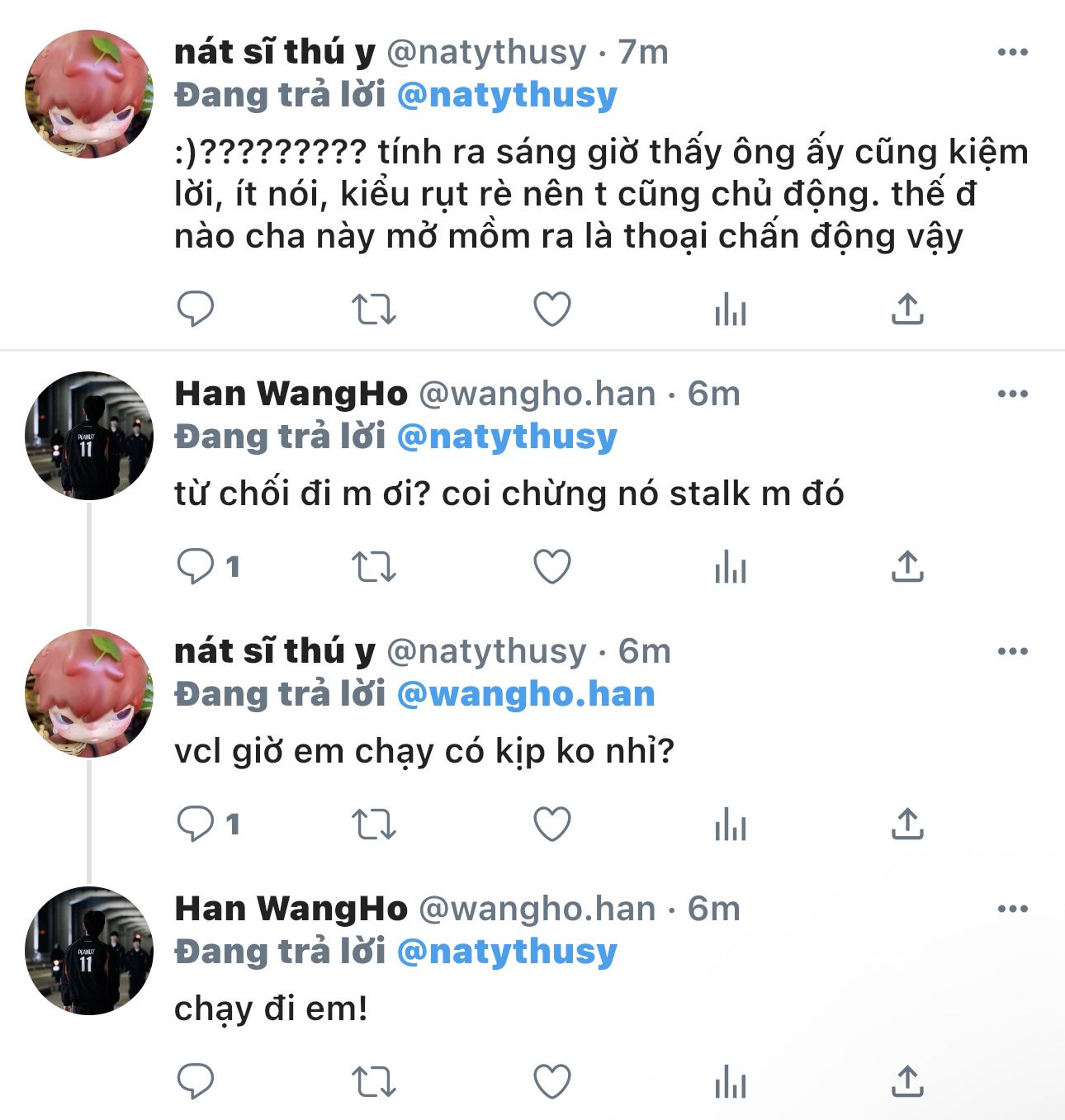Open more options on 'vcl giờ em' tweet
The image size is (1065, 1120).
(1012, 652)
